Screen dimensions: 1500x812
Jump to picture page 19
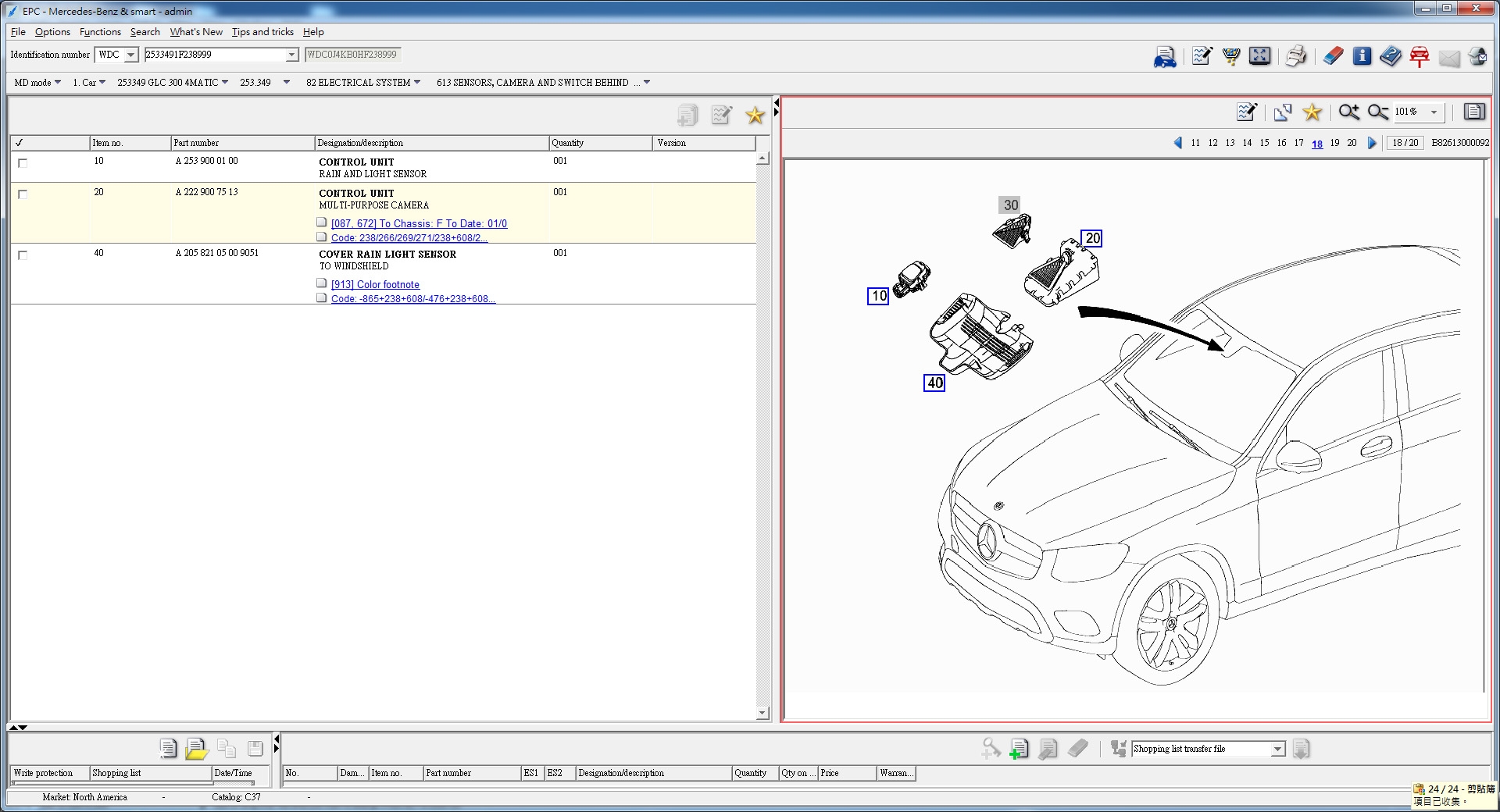pyautogui.click(x=1334, y=143)
